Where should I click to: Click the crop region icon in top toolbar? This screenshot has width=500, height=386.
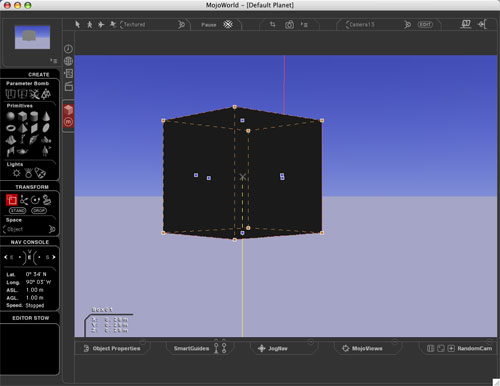(x=273, y=24)
